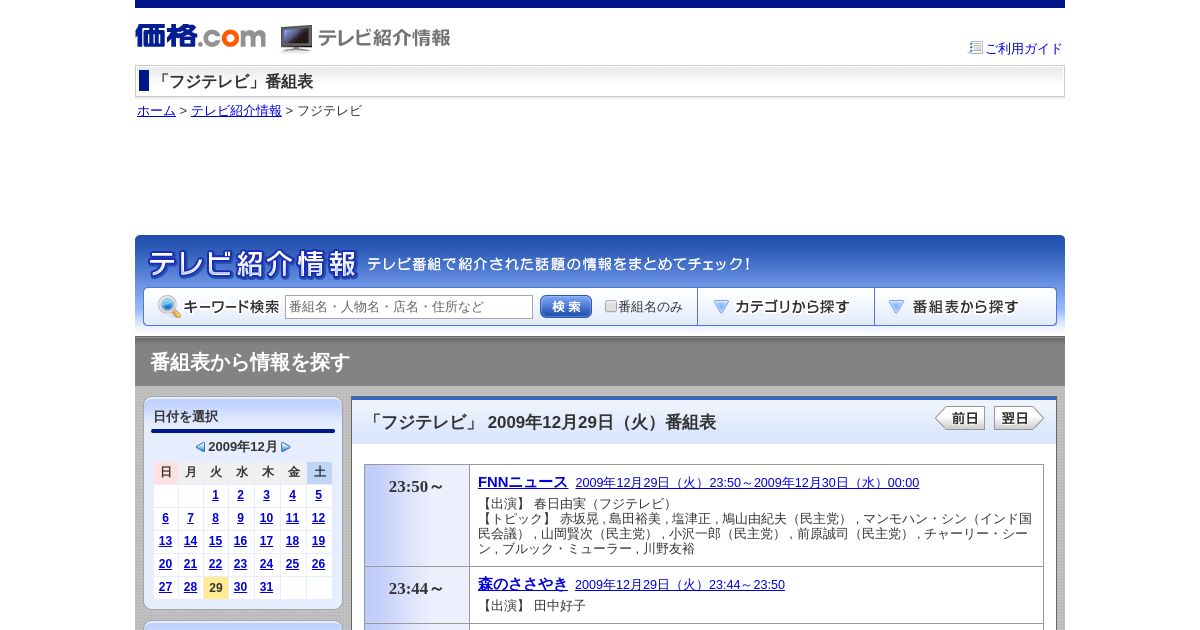Go to previous month with left arrow
Viewport: 1200px width, 630px height.
click(200, 447)
